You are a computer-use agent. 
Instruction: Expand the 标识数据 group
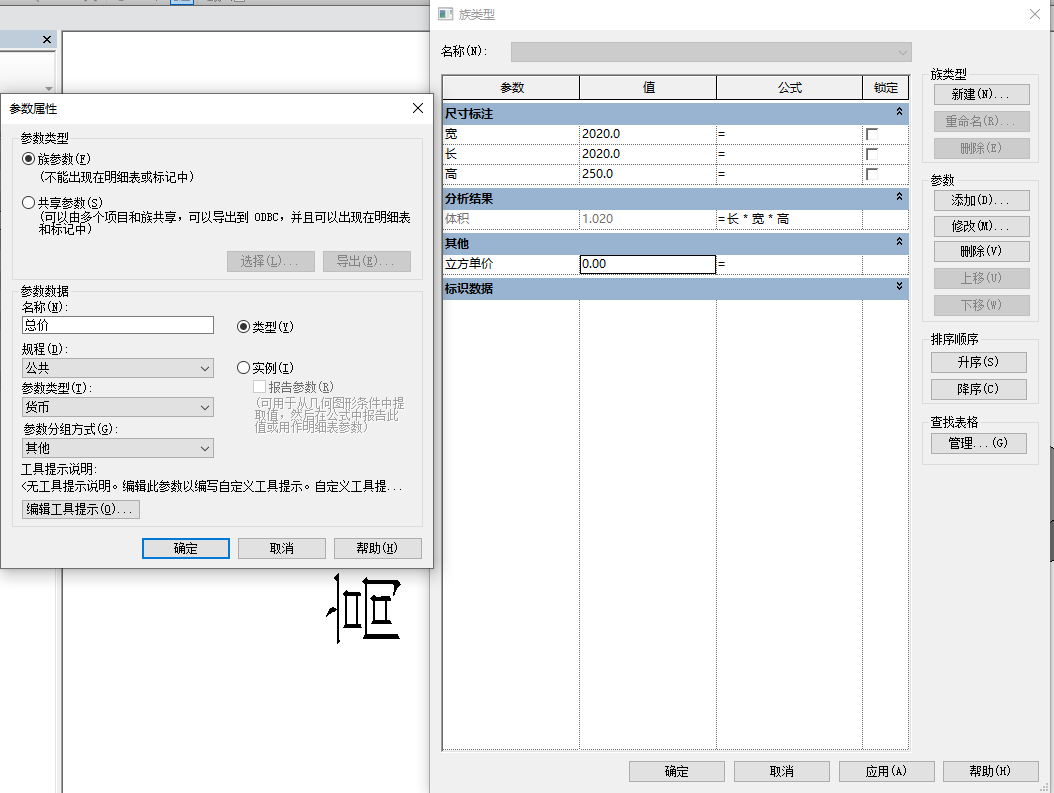pyautogui.click(x=899, y=287)
